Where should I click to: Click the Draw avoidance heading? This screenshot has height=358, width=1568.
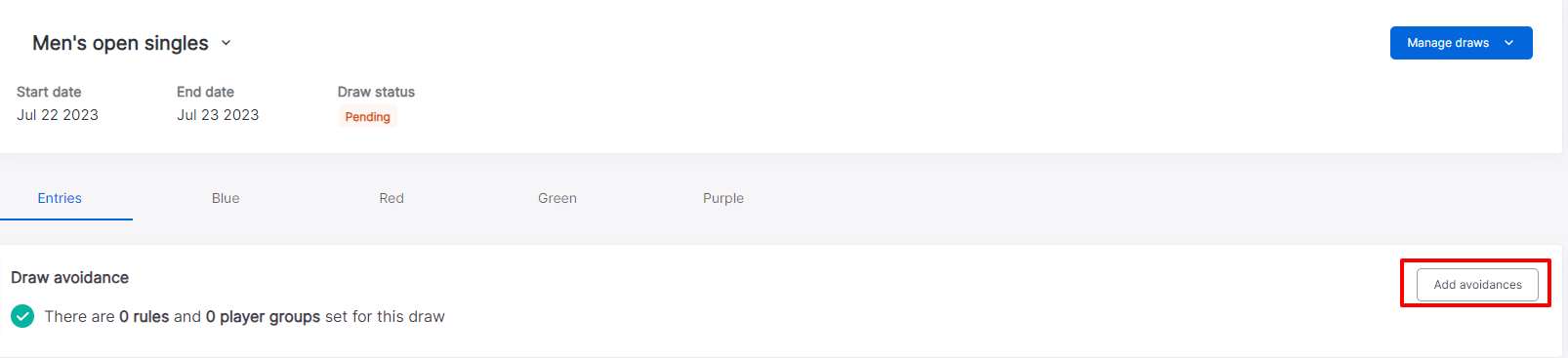pyautogui.click(x=69, y=277)
